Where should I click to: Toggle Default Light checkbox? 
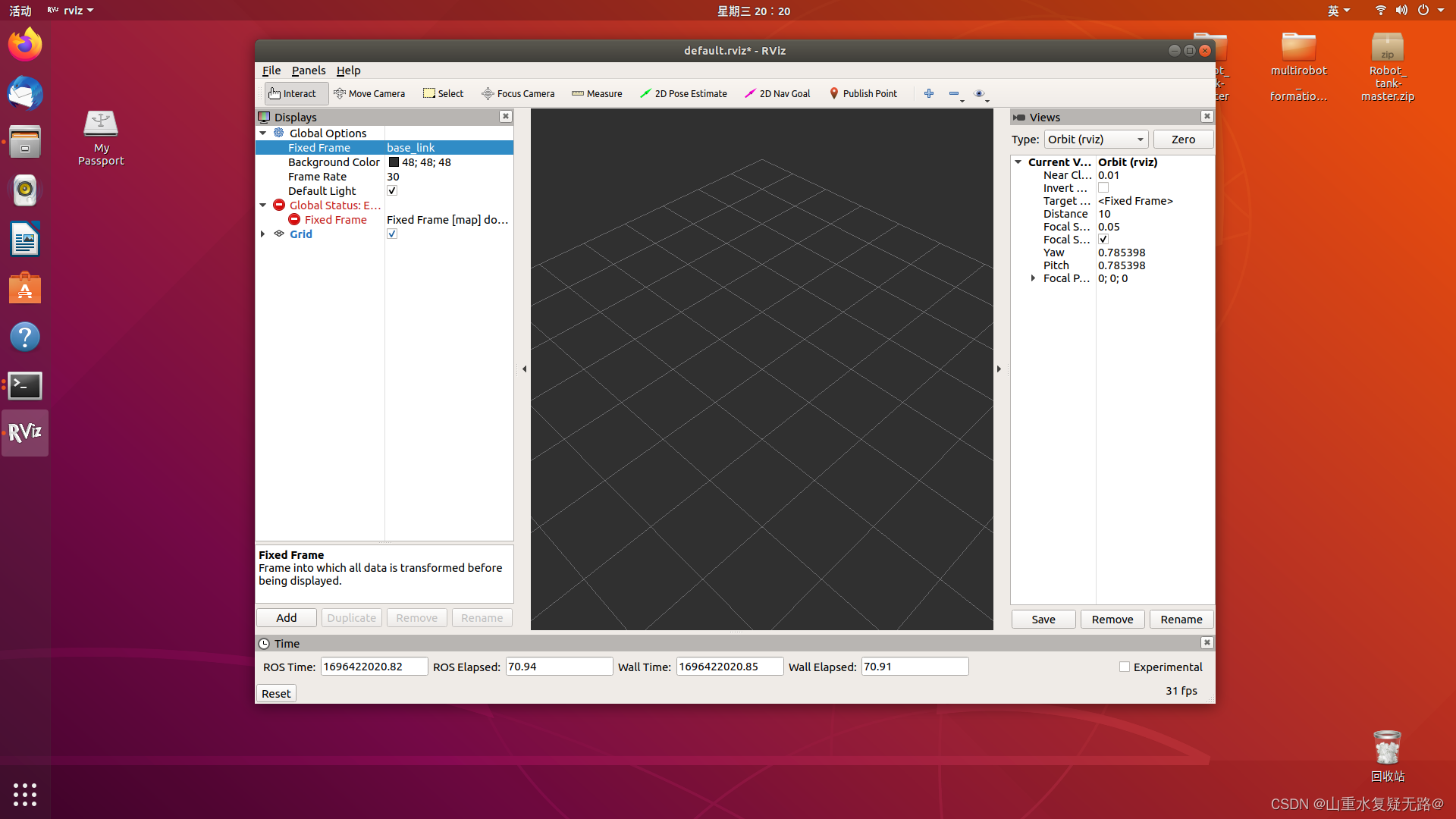coord(393,190)
